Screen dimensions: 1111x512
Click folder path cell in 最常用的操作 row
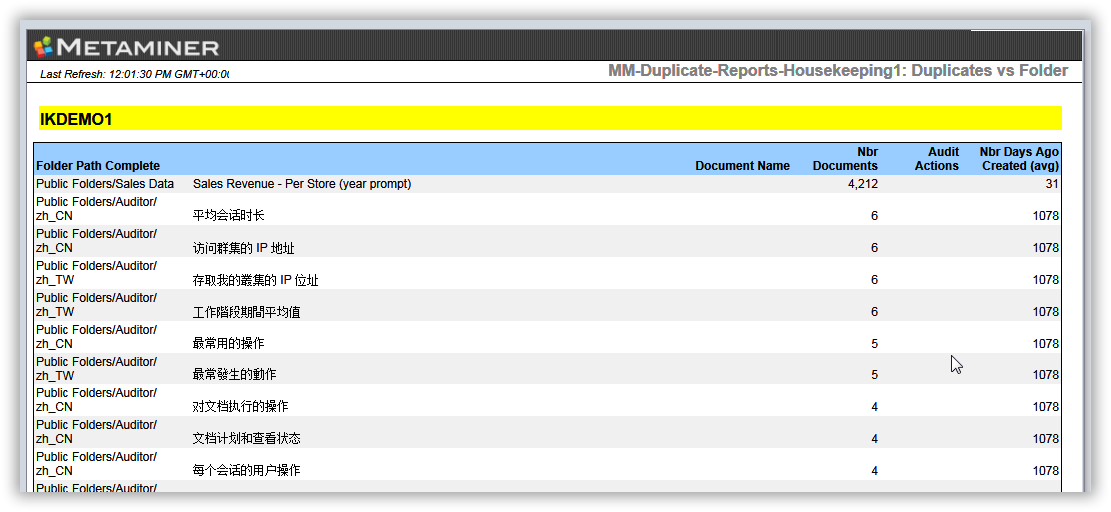[x=96, y=336]
